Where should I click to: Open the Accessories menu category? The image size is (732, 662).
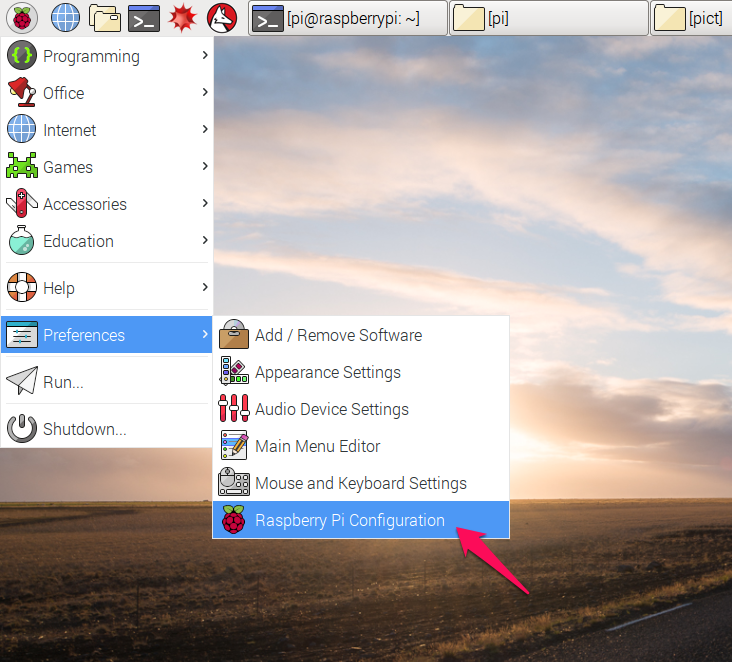coord(84,204)
